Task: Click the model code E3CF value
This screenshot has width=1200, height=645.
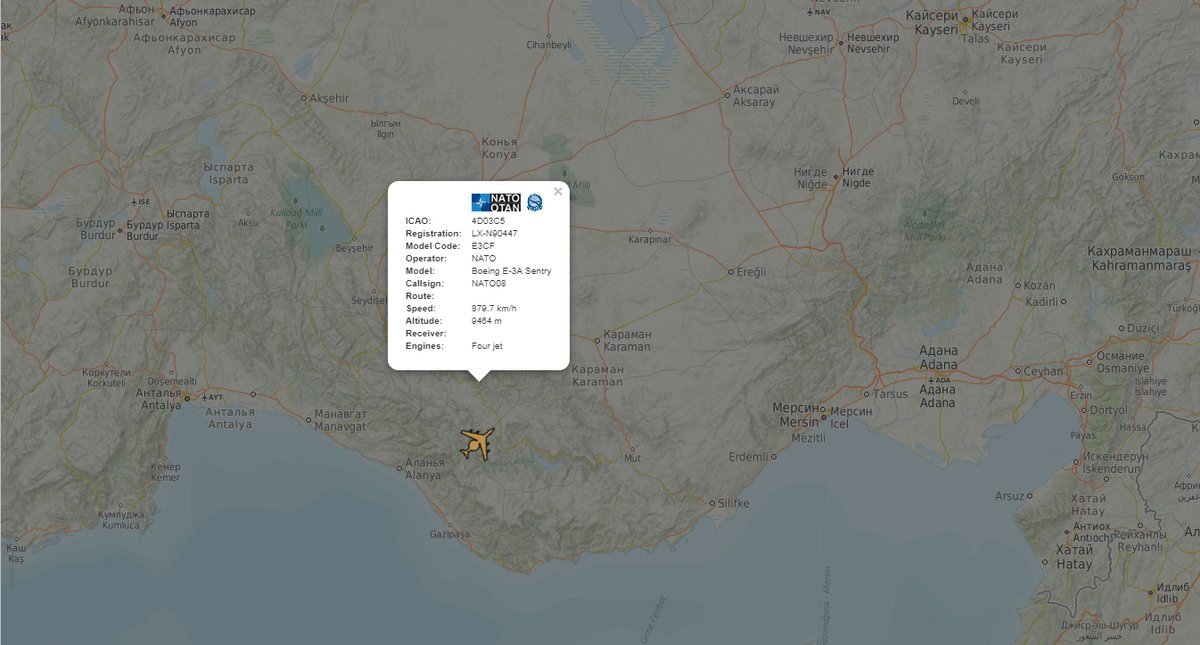Action: (x=482, y=245)
